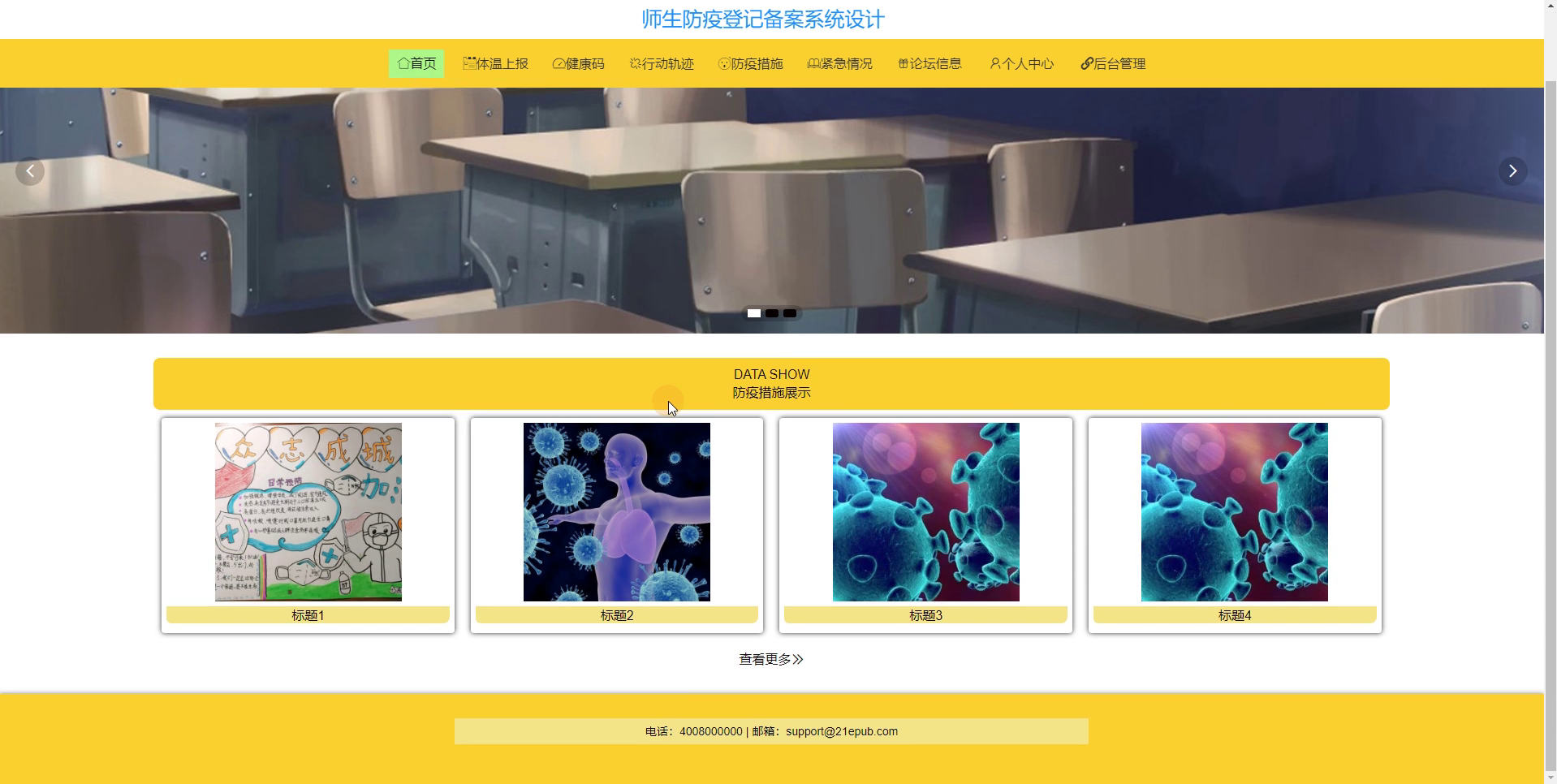Screen dimensions: 1557x784
Task: Click the 查看更多 link
Action: tap(771, 659)
